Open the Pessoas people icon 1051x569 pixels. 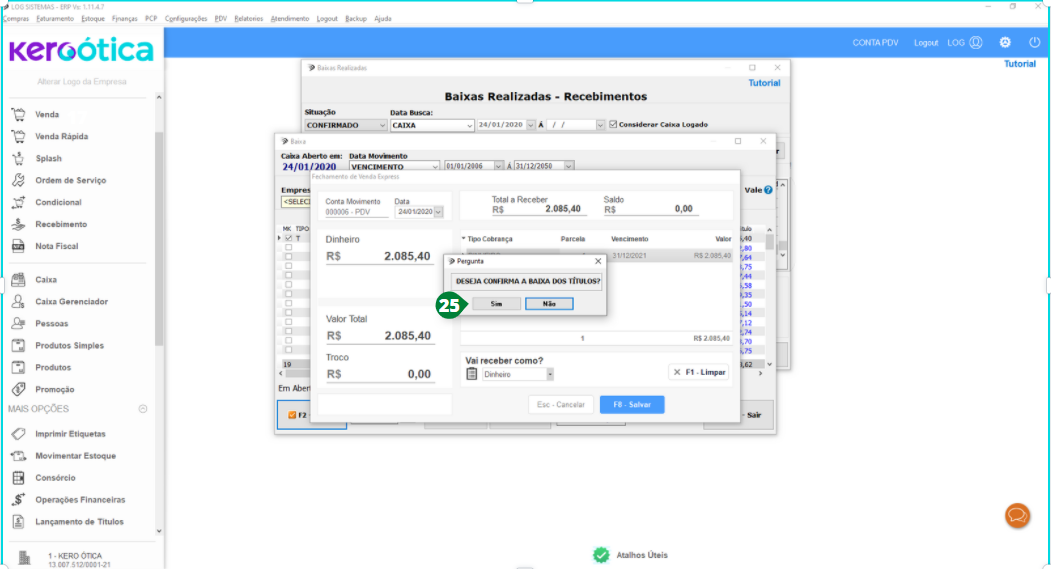click(x=18, y=324)
